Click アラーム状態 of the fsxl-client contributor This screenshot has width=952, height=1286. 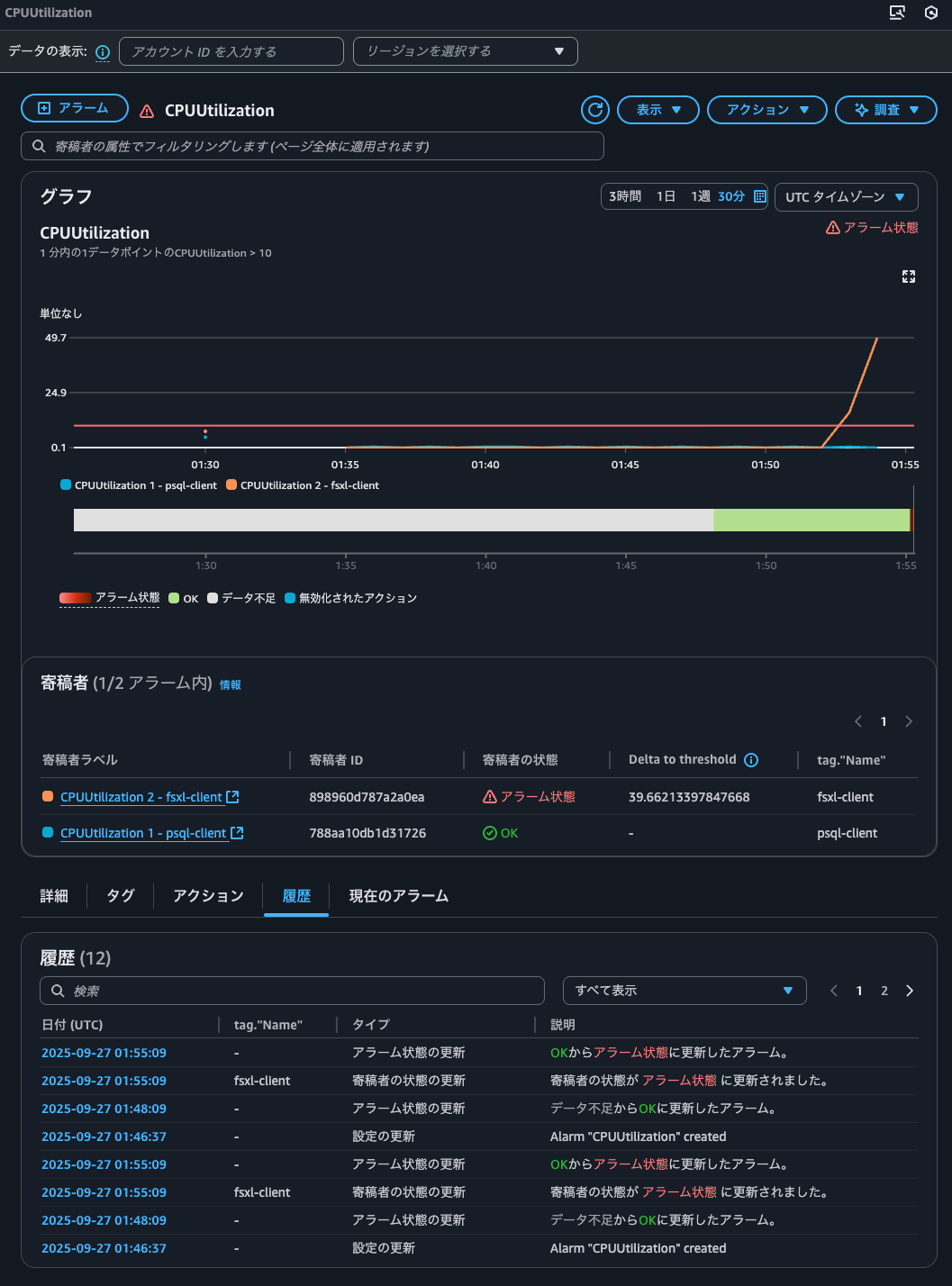pos(529,797)
